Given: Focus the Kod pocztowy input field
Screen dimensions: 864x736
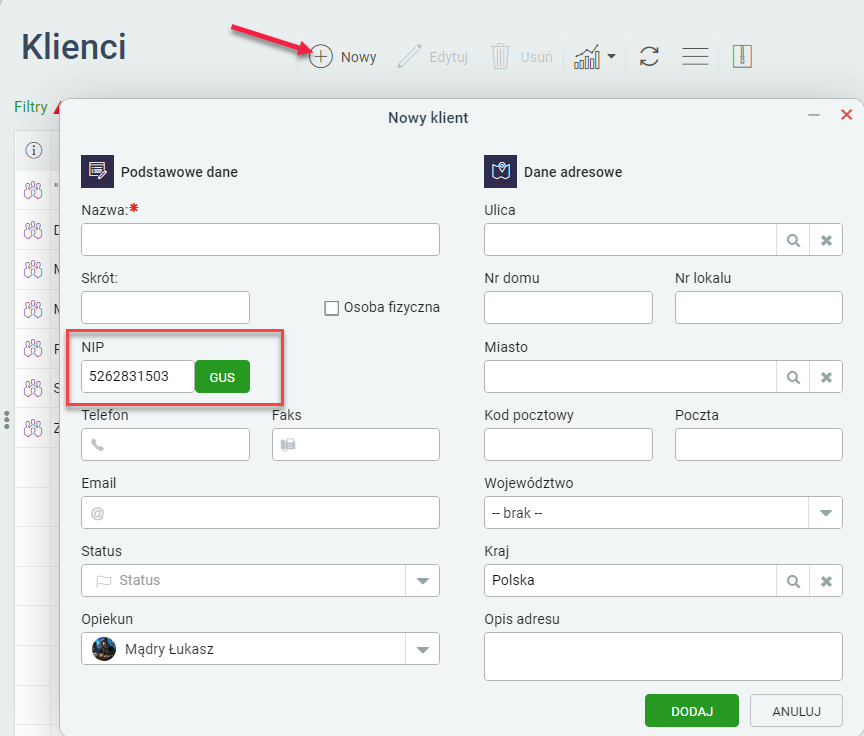Looking at the screenshot, I should 568,445.
